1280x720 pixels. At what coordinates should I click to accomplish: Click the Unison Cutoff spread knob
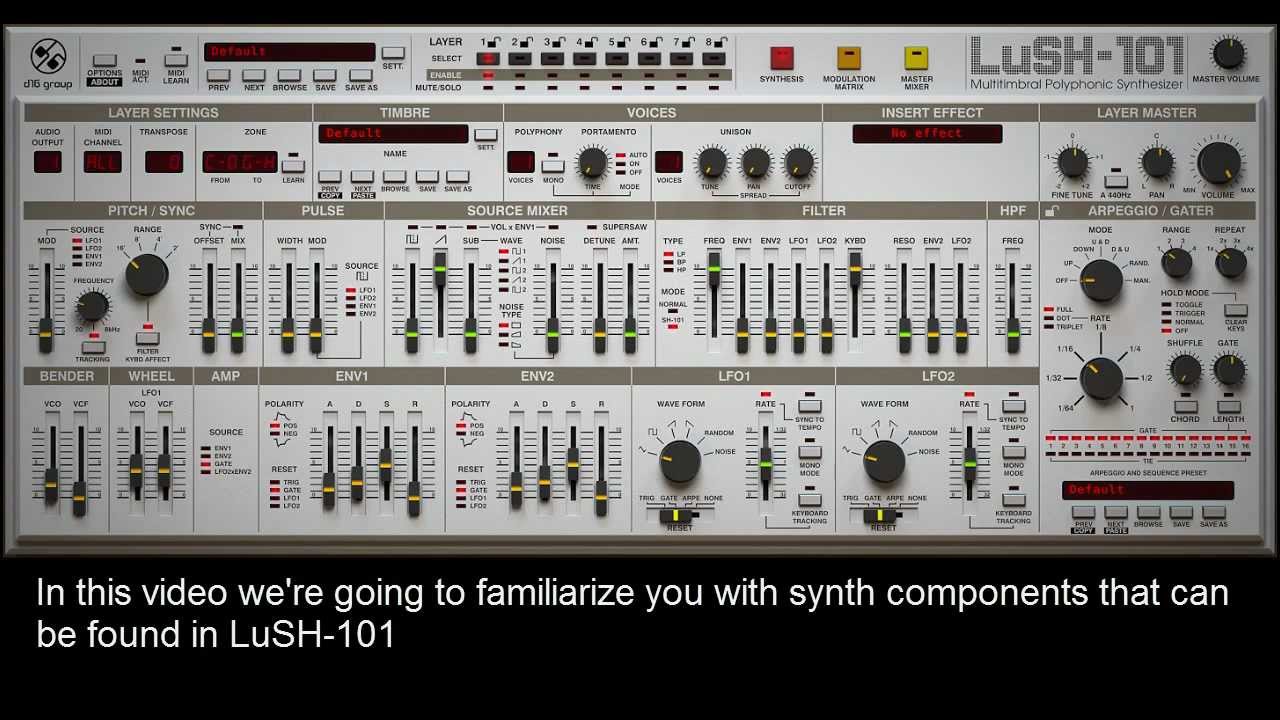pyautogui.click(x=799, y=162)
